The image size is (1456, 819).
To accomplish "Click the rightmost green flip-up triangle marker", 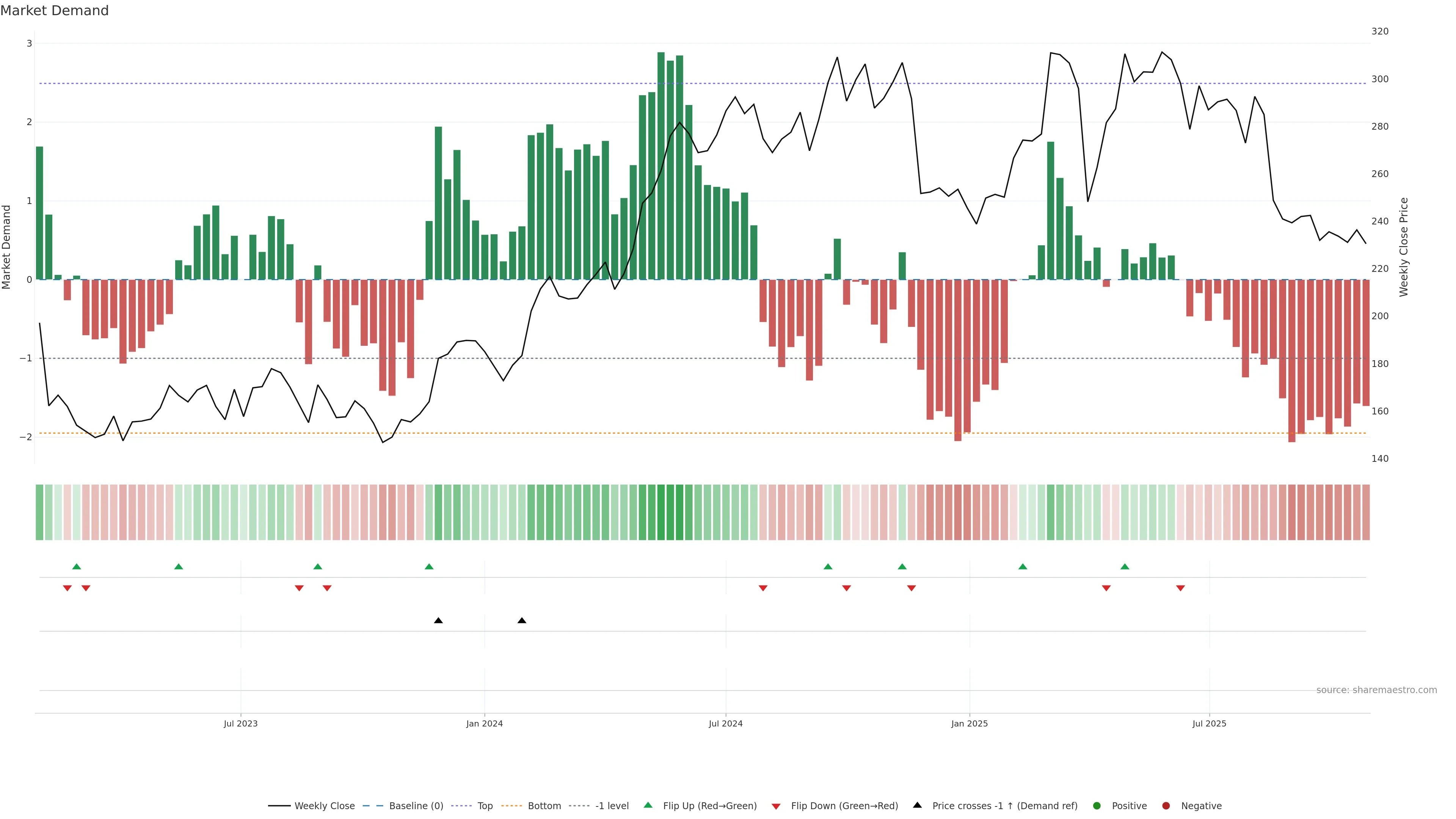I will pyautogui.click(x=1125, y=566).
